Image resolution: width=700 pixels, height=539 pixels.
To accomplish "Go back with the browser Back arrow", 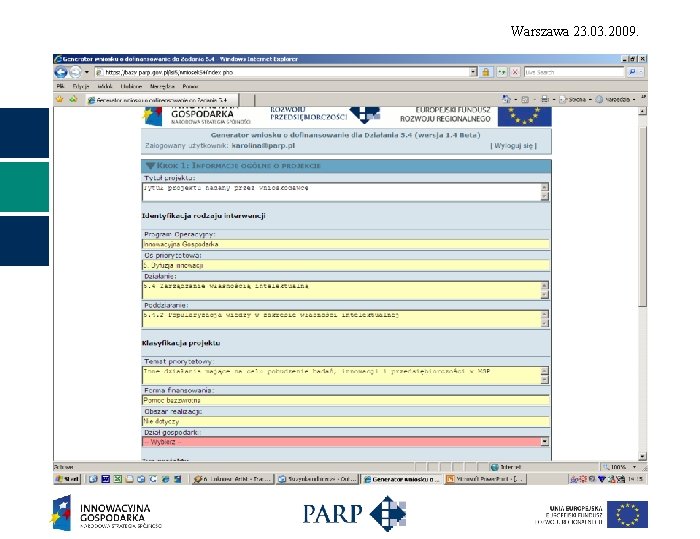I will tap(61, 72).
